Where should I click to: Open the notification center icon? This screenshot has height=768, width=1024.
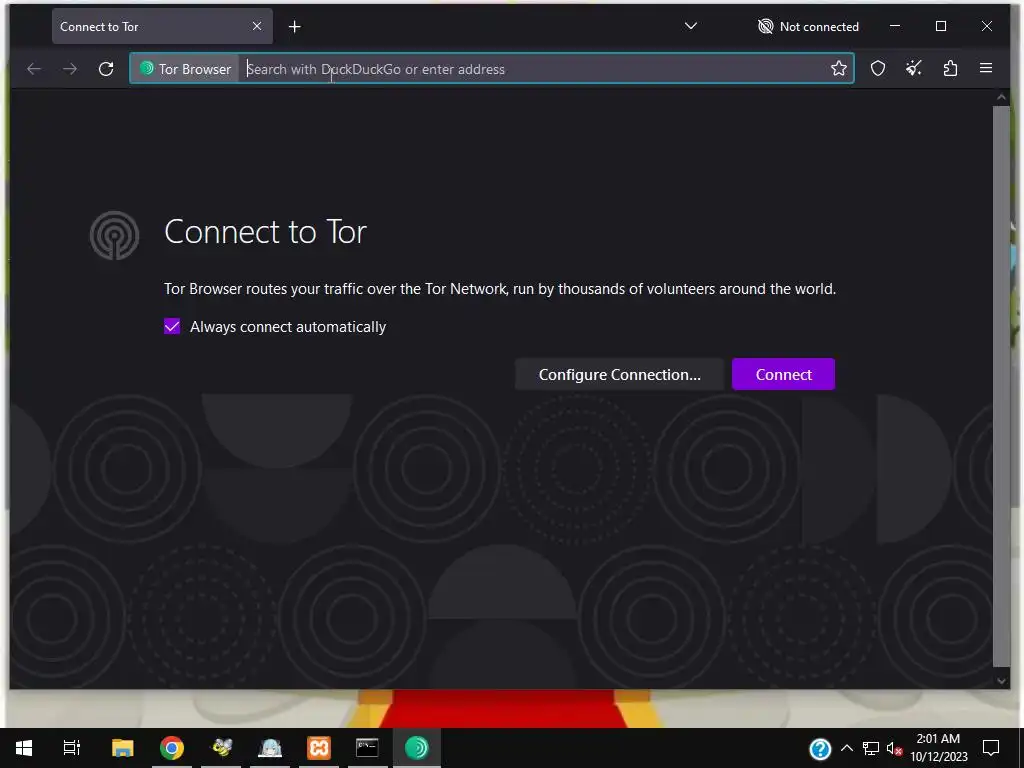pyautogui.click(x=991, y=748)
